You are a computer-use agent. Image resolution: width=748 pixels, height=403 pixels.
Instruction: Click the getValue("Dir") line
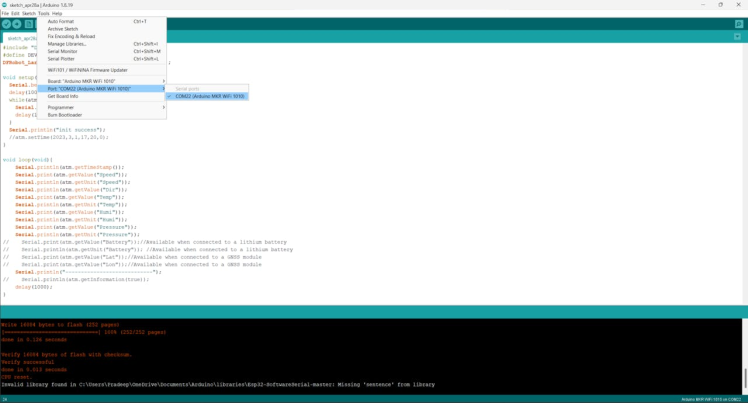click(71, 190)
